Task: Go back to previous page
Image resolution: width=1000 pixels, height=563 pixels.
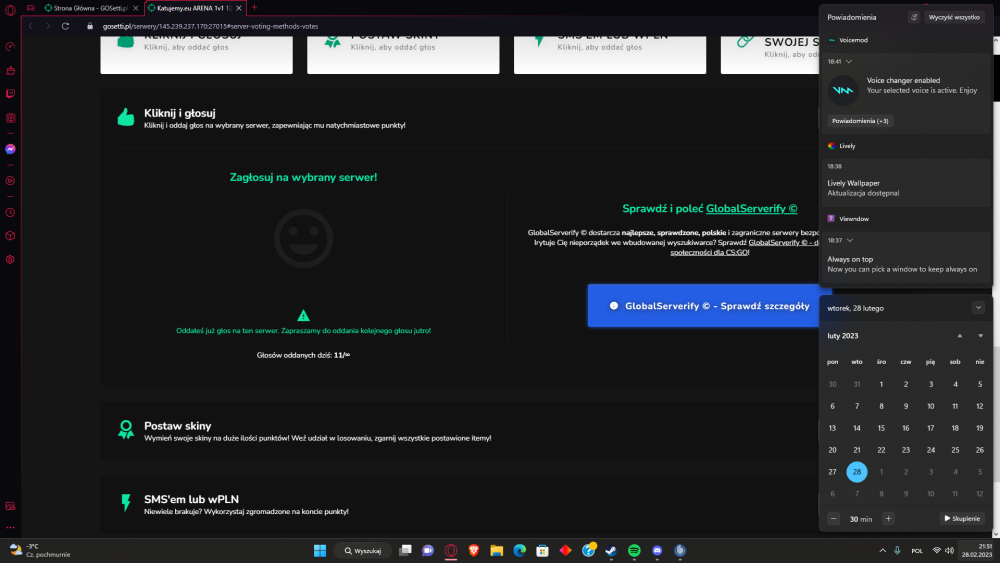Action: 31,26
